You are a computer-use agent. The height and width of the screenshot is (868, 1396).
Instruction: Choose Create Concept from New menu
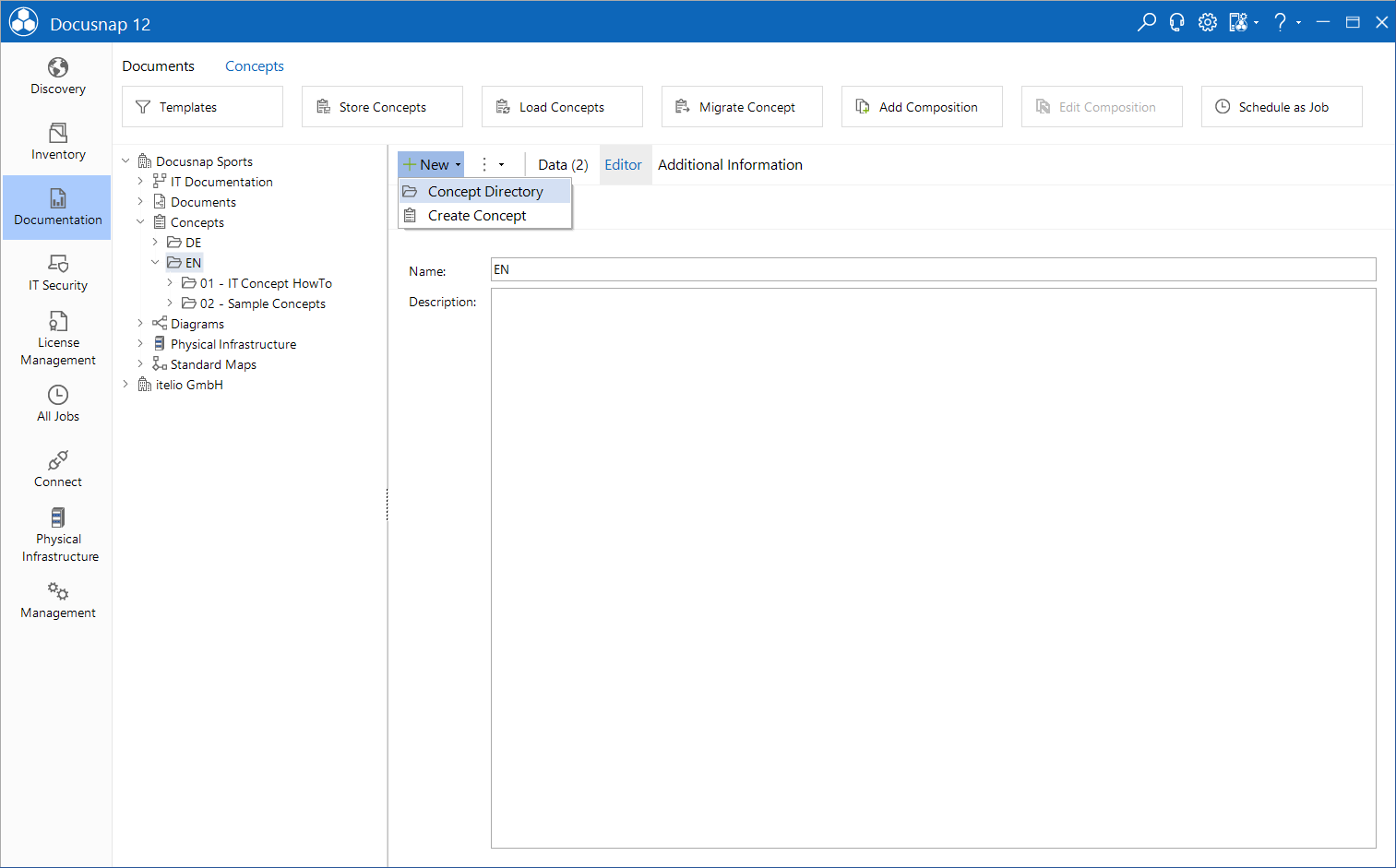[x=484, y=215]
